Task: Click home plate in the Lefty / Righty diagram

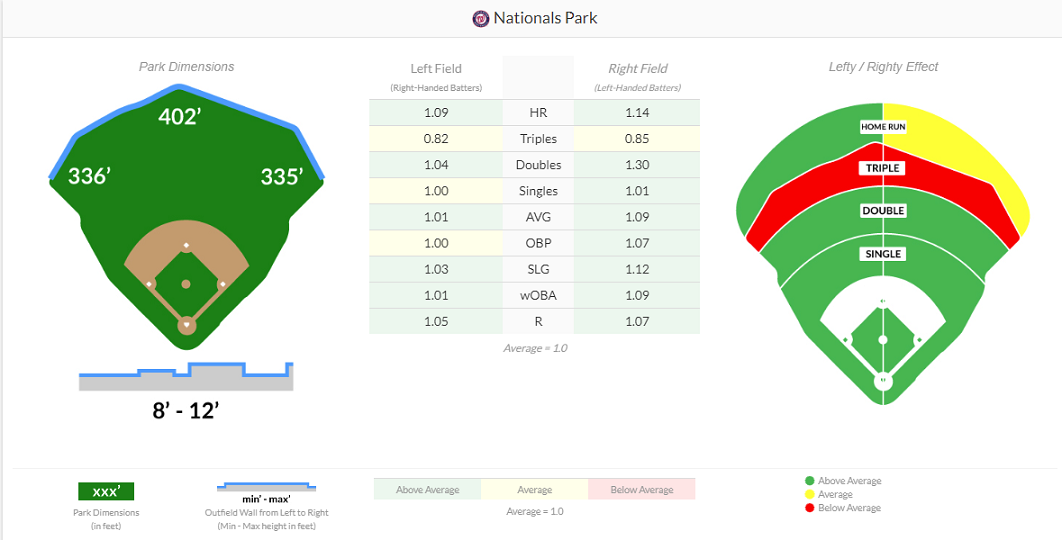Action: click(x=882, y=381)
